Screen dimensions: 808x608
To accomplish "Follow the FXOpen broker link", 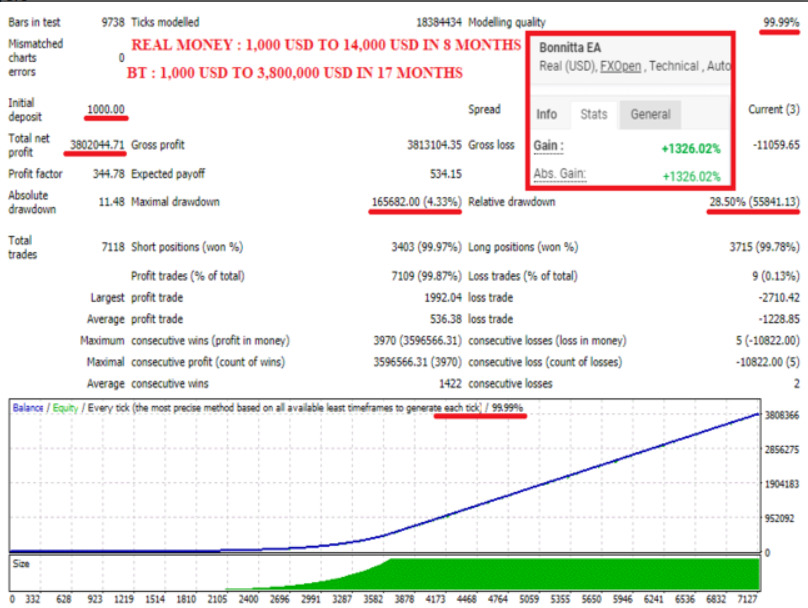I will click(x=620, y=66).
